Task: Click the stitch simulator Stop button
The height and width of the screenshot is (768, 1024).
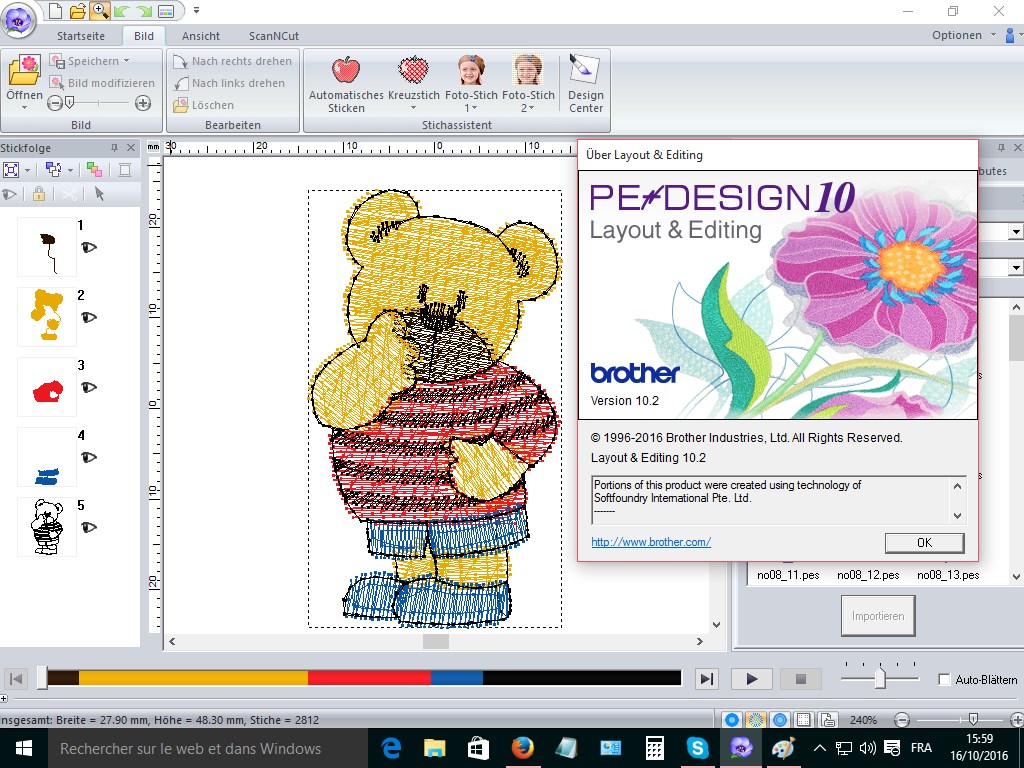Action: (801, 679)
